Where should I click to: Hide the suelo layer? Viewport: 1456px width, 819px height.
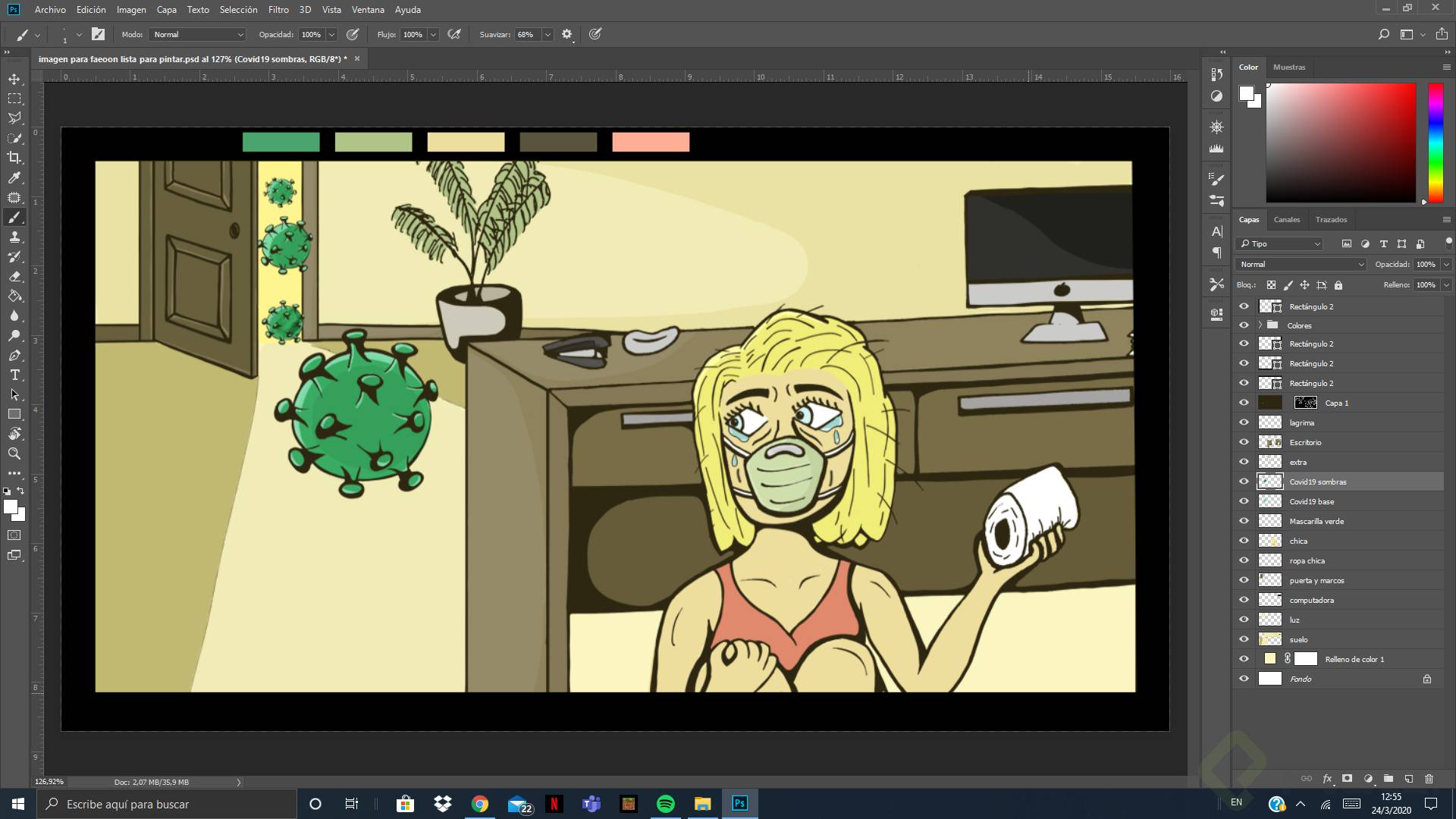tap(1244, 639)
